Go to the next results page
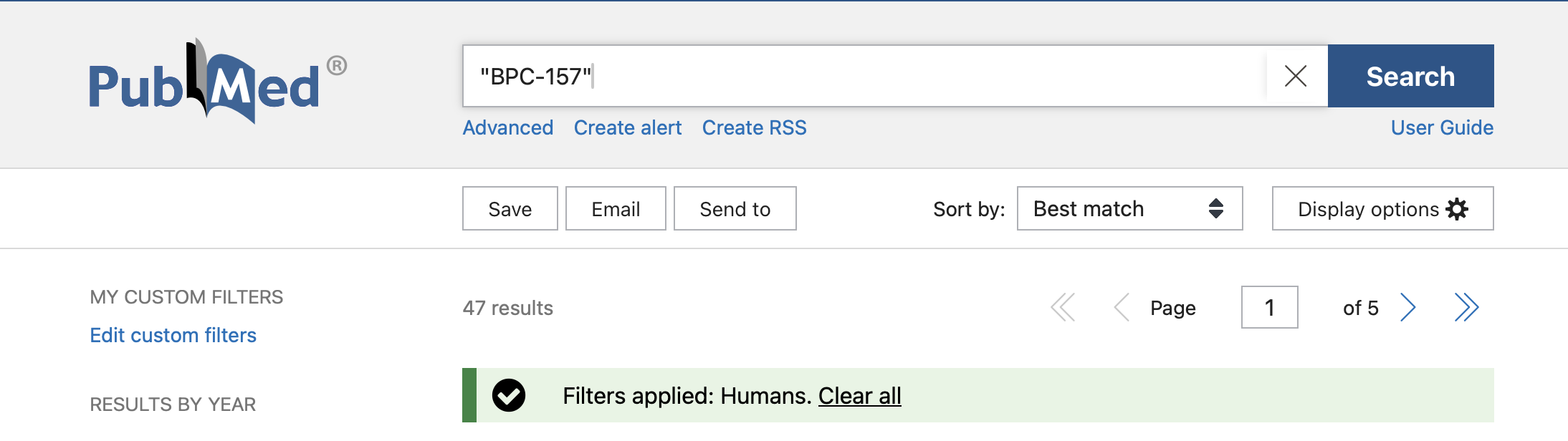 click(x=1409, y=308)
